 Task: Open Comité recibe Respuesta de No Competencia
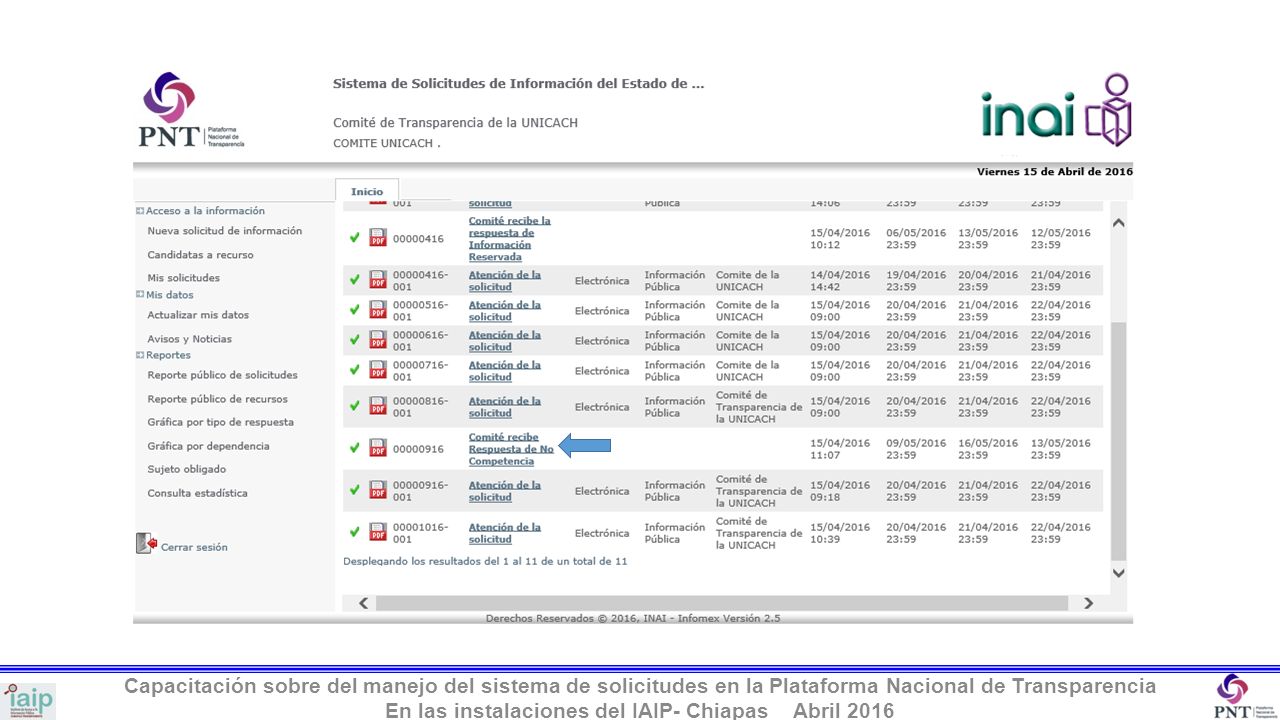point(511,449)
